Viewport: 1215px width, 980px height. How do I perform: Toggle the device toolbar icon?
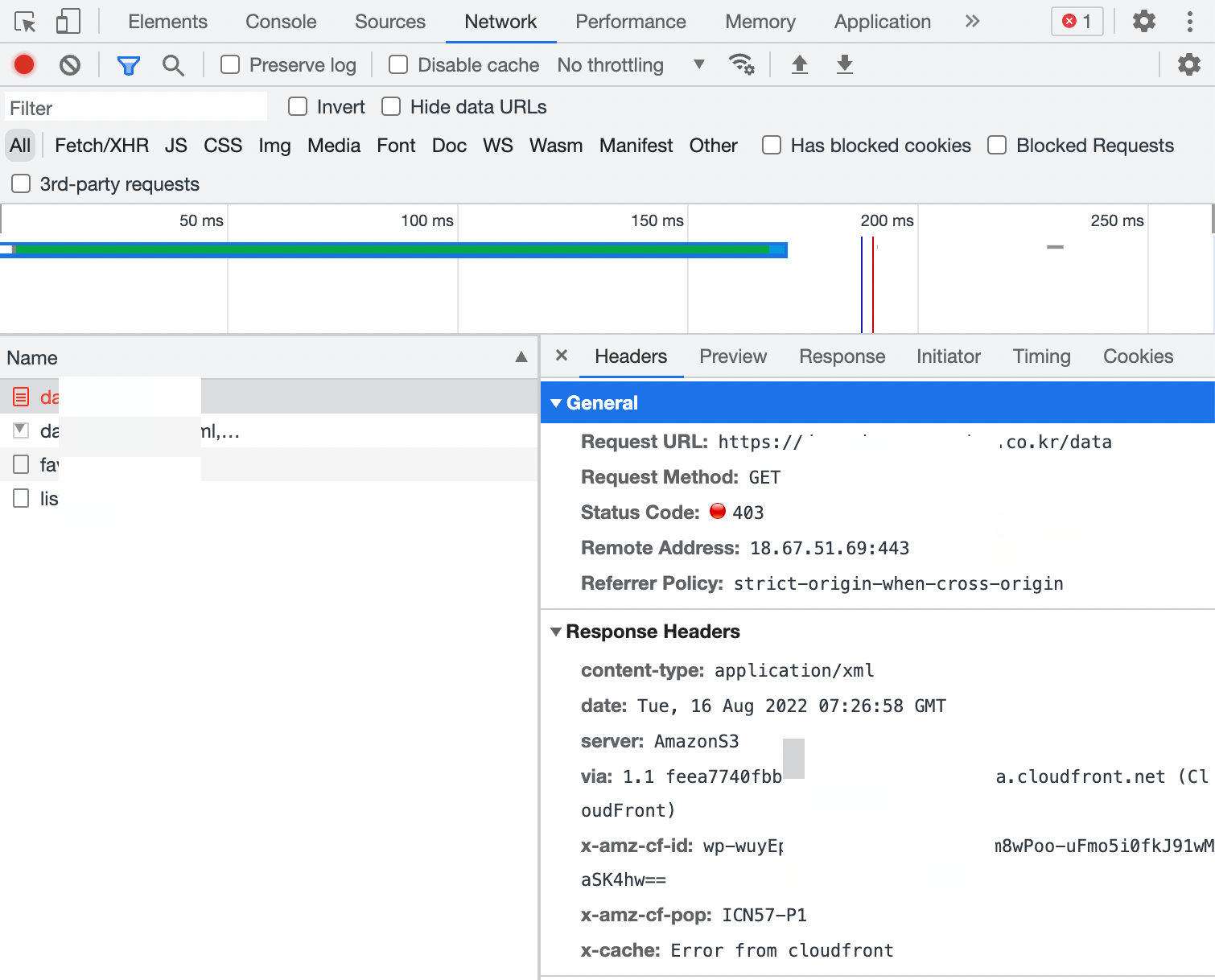pyautogui.click(x=68, y=22)
